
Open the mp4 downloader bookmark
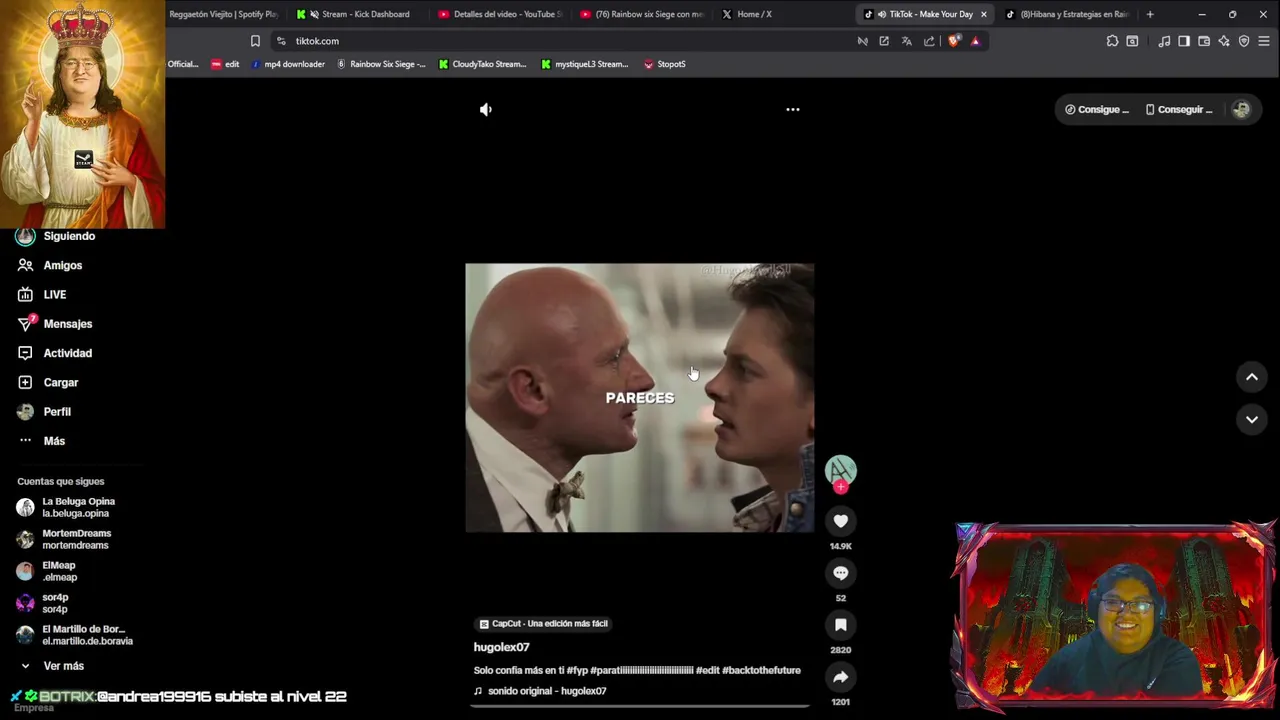[288, 64]
